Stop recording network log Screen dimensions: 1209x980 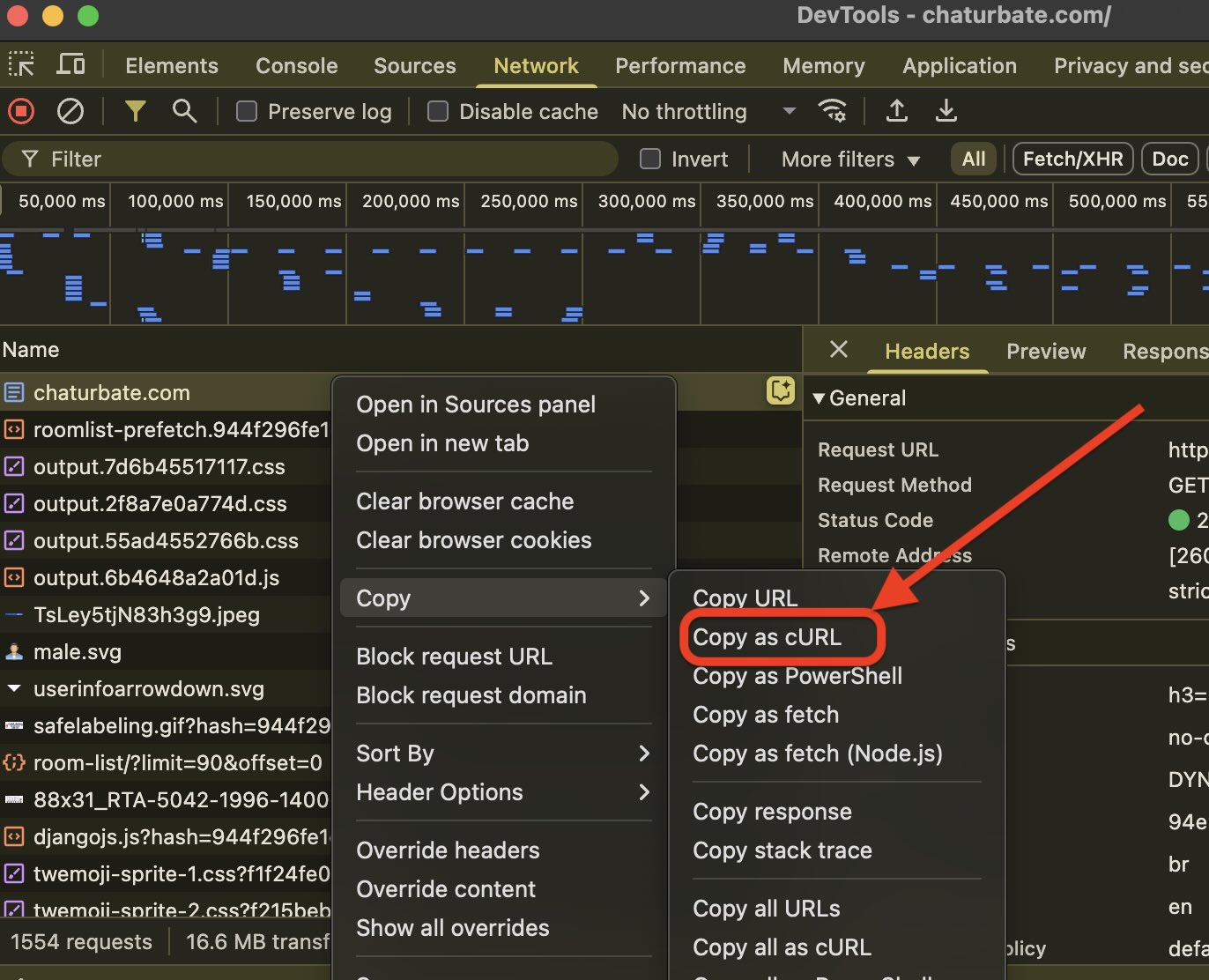tap(20, 111)
